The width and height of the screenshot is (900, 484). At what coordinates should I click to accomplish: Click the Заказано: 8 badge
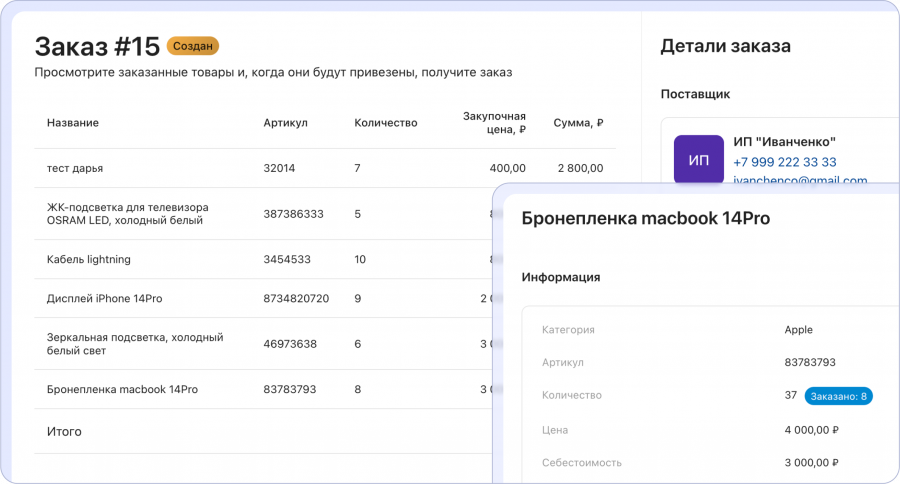click(839, 396)
